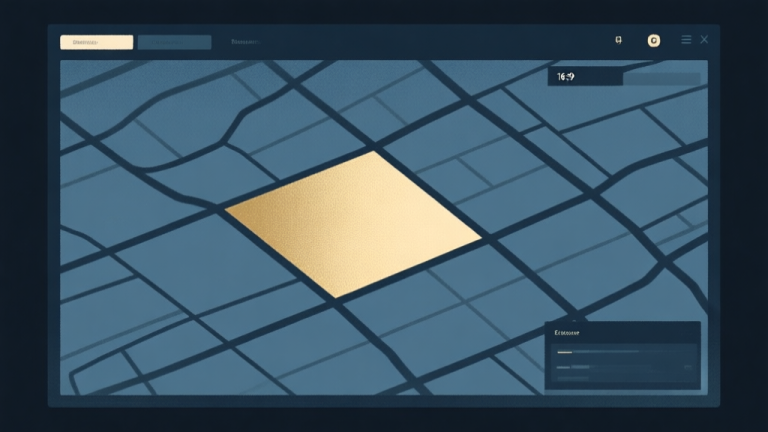Click the small bookmark icon in header
This screenshot has height=432, width=768.
(x=619, y=40)
